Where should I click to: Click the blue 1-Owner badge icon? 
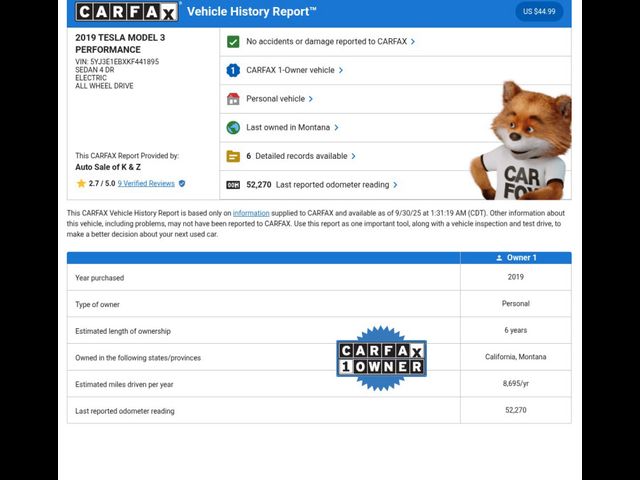click(x=233, y=70)
